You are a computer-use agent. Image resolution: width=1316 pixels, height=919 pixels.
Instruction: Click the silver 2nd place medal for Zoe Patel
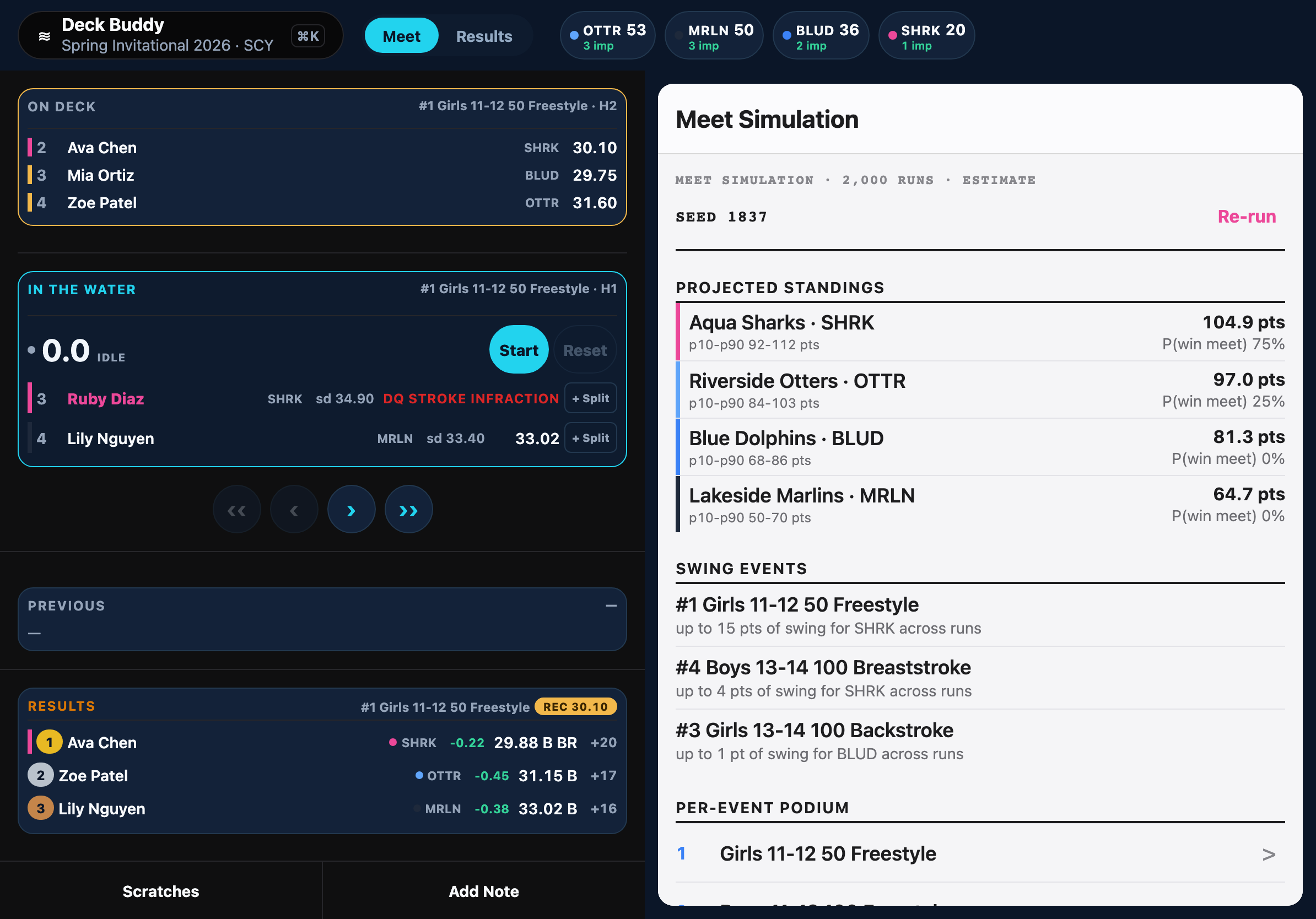(x=40, y=775)
